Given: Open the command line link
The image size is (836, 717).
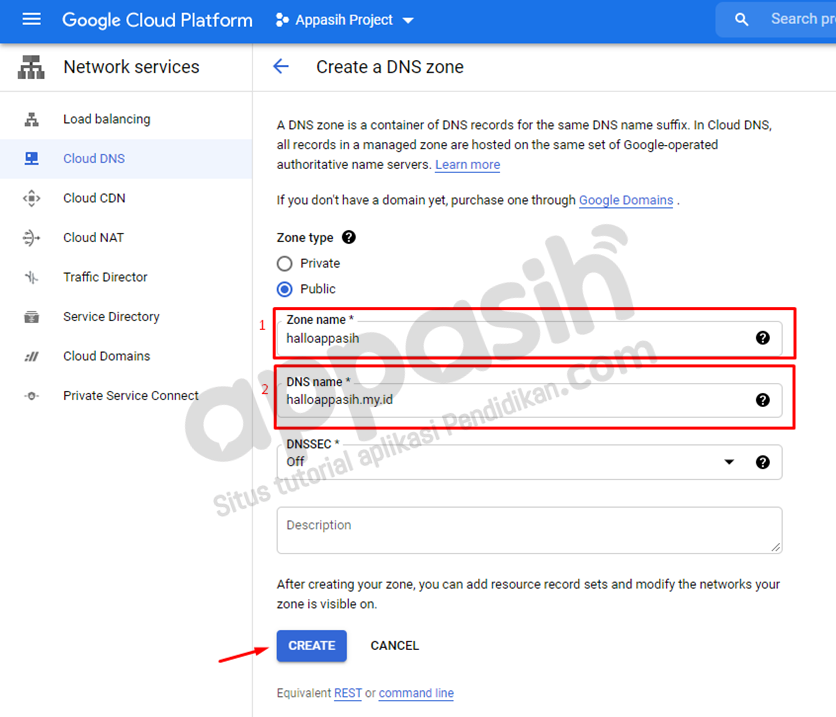Looking at the screenshot, I should coord(416,693).
